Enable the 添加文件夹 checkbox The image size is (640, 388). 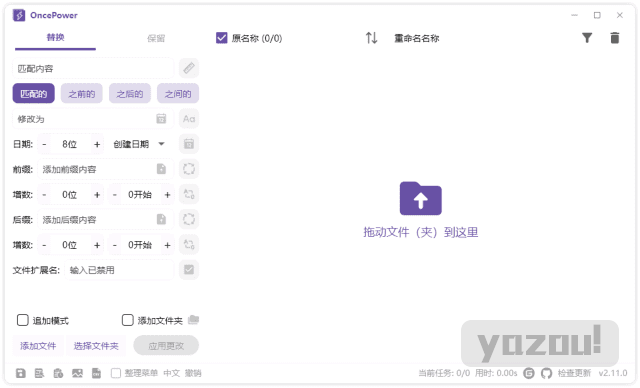coord(128,320)
